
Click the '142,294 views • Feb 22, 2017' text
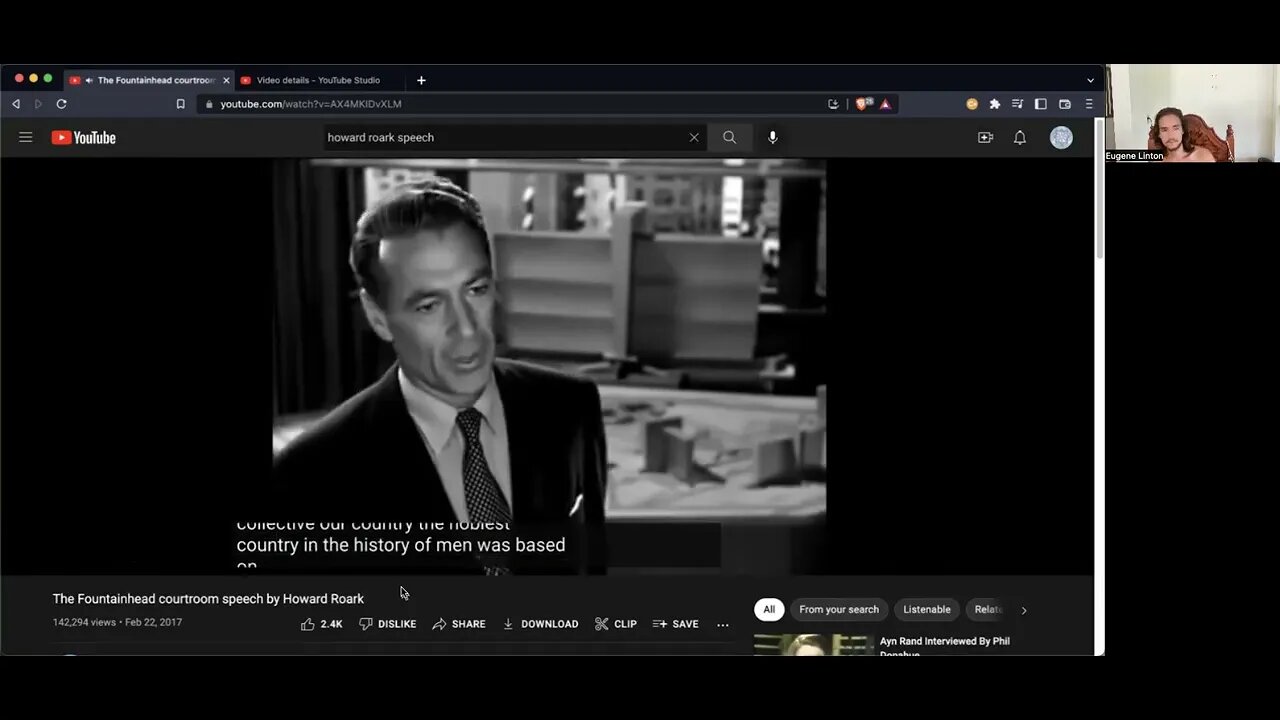(x=117, y=622)
